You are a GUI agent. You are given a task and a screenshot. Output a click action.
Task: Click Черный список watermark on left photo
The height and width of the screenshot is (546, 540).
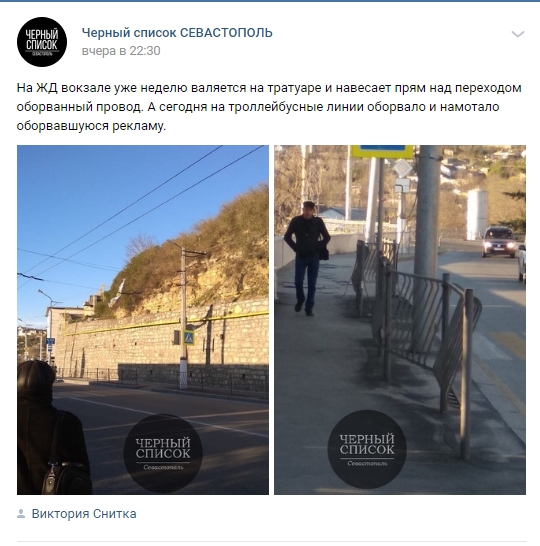click(x=163, y=453)
